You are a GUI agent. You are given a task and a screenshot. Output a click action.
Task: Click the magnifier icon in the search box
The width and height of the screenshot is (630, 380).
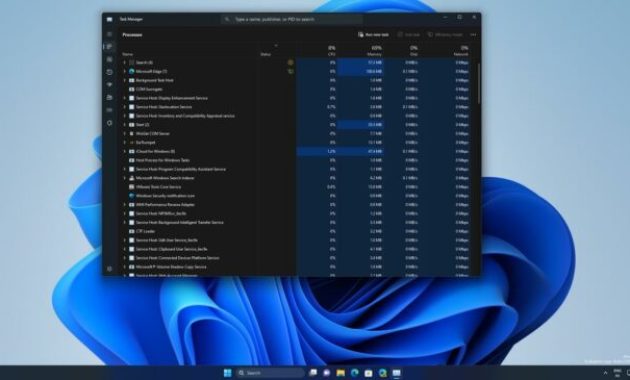tap(227, 19)
